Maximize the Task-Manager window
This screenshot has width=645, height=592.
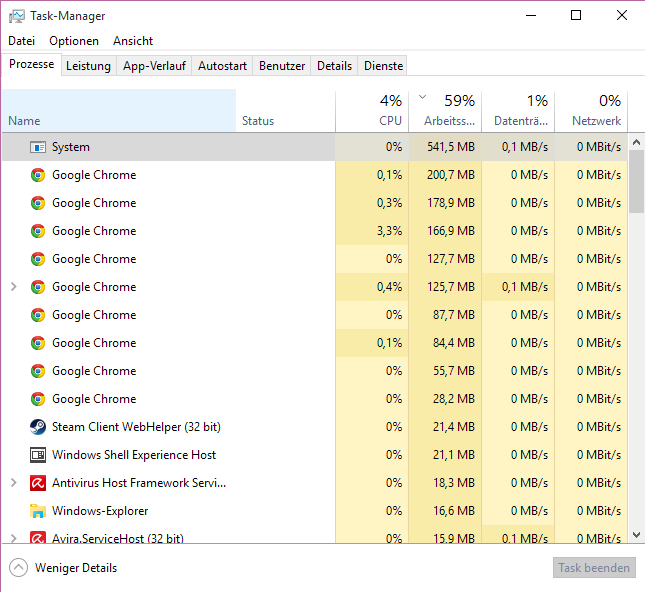click(x=576, y=16)
